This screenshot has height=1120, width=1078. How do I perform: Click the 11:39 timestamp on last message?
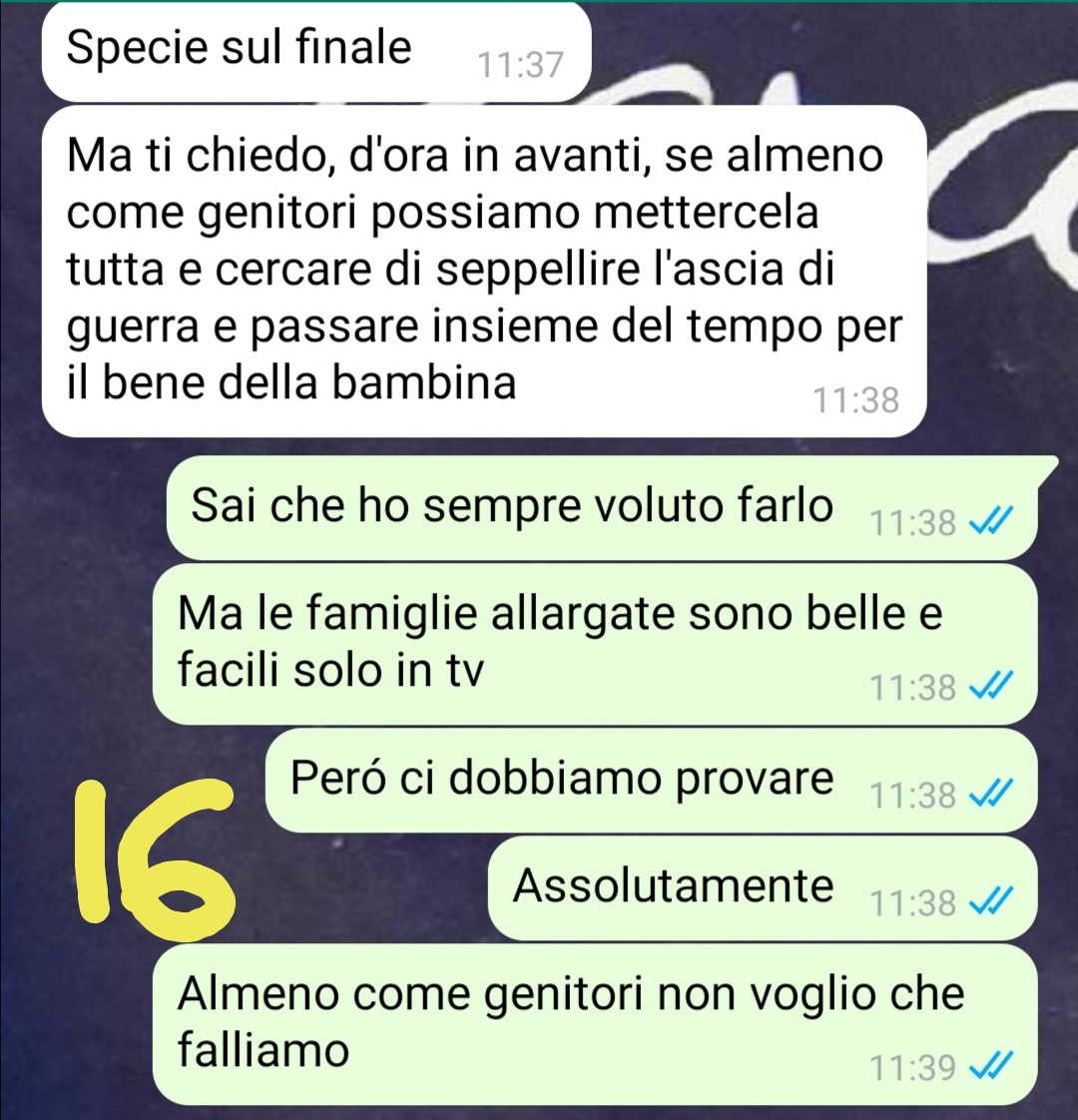913,1068
